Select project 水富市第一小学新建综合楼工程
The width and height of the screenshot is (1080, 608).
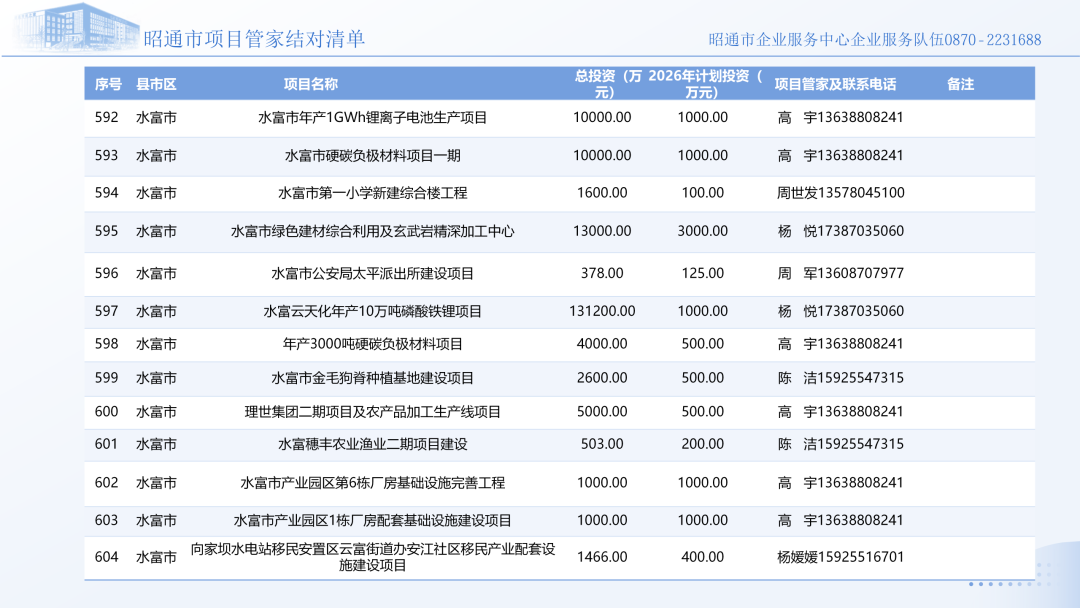click(x=373, y=193)
